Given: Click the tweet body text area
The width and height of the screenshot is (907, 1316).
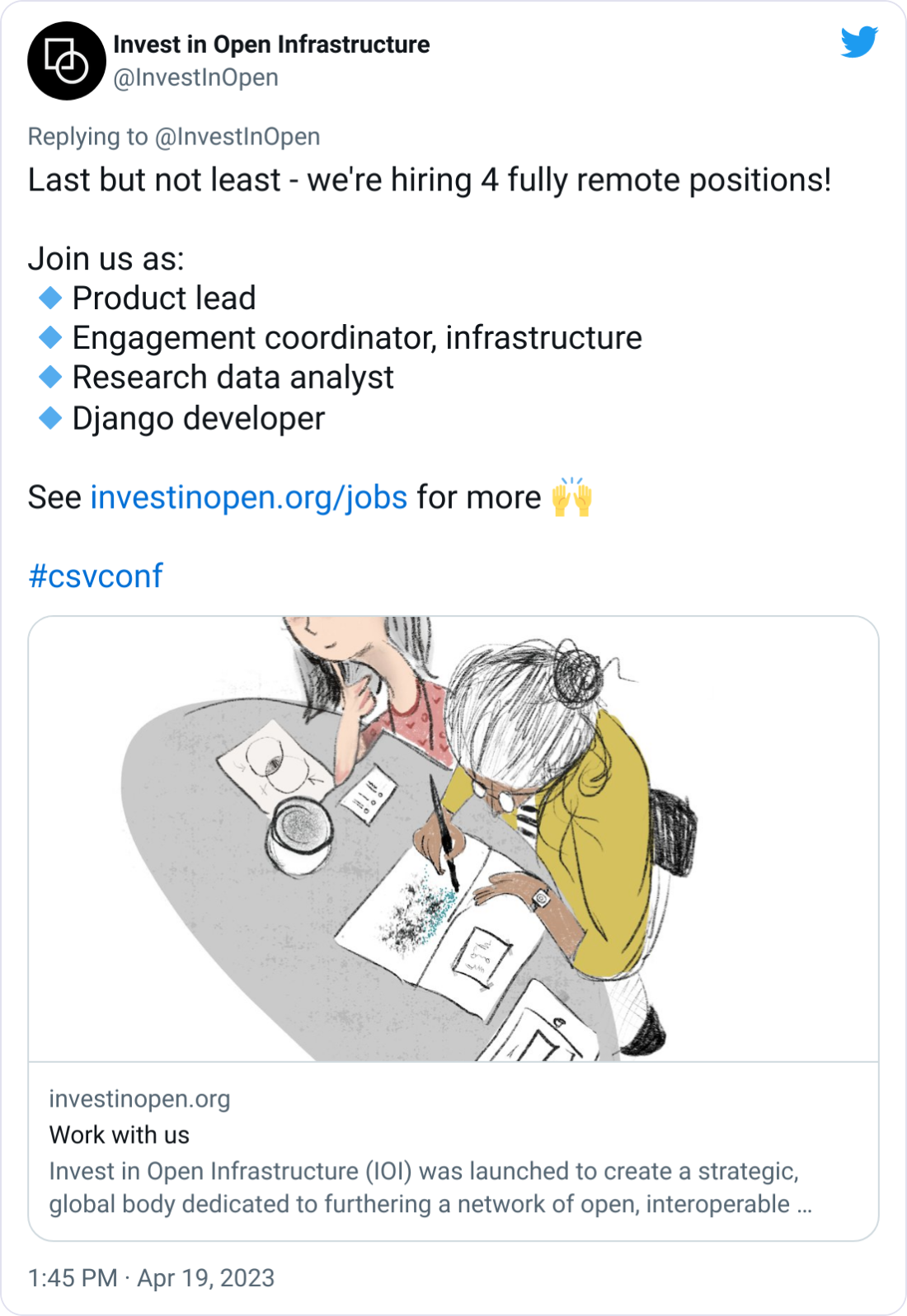Looking at the screenshot, I should pos(429,180).
